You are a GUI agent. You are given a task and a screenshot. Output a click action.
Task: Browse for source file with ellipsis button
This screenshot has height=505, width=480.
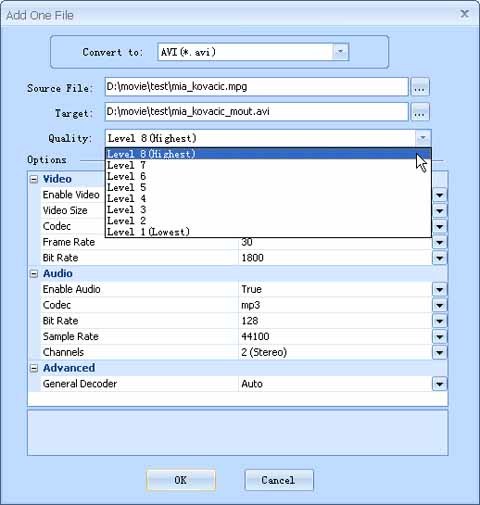coord(420,87)
